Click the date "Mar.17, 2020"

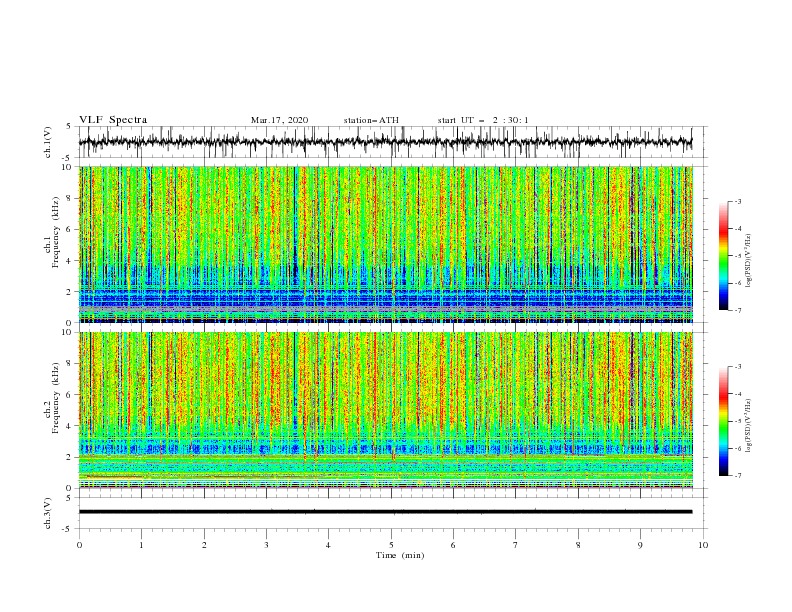279,120
